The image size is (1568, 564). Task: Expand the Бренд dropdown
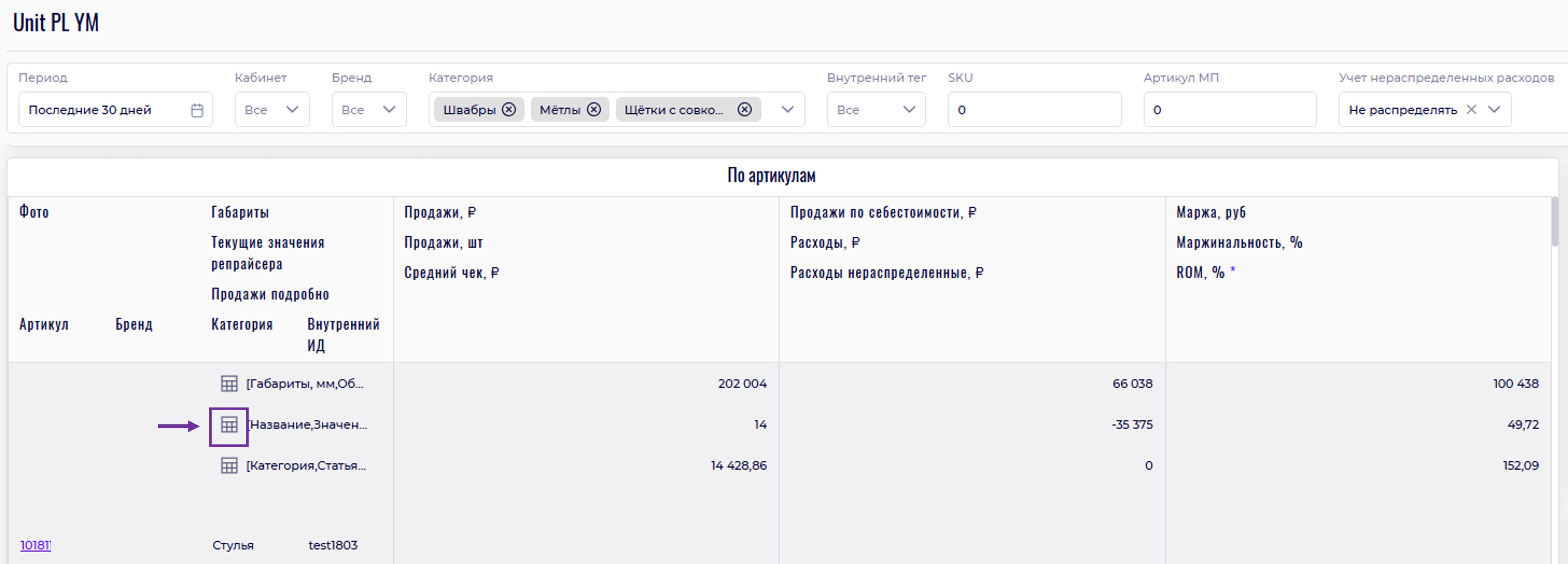pos(389,109)
